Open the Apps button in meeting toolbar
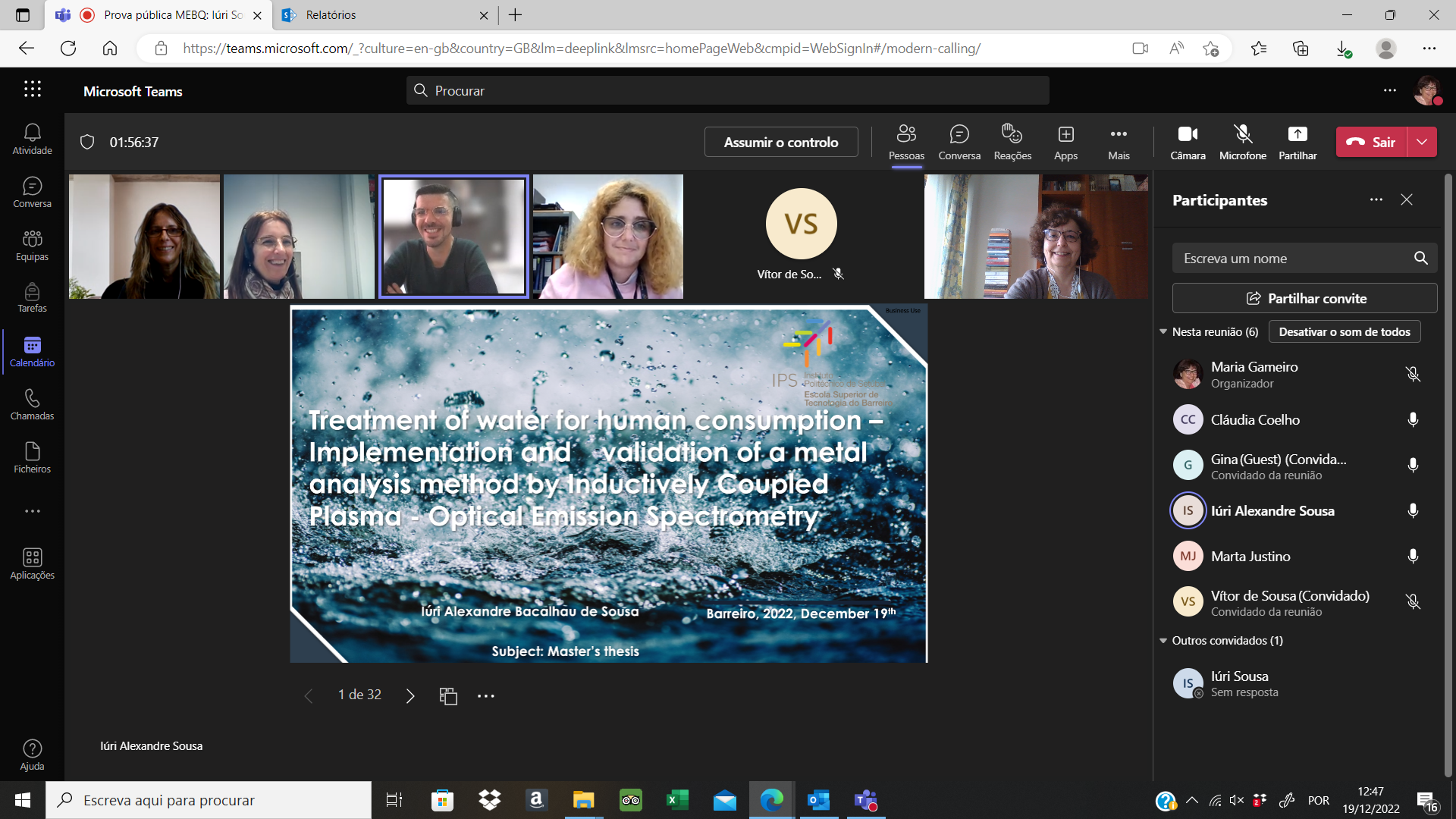 point(1065,142)
